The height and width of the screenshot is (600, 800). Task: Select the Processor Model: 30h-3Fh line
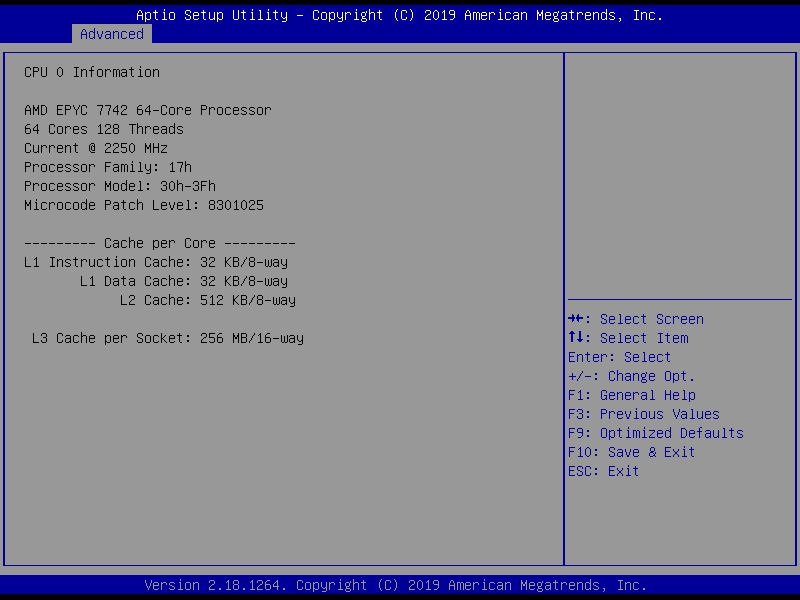[x=120, y=186]
